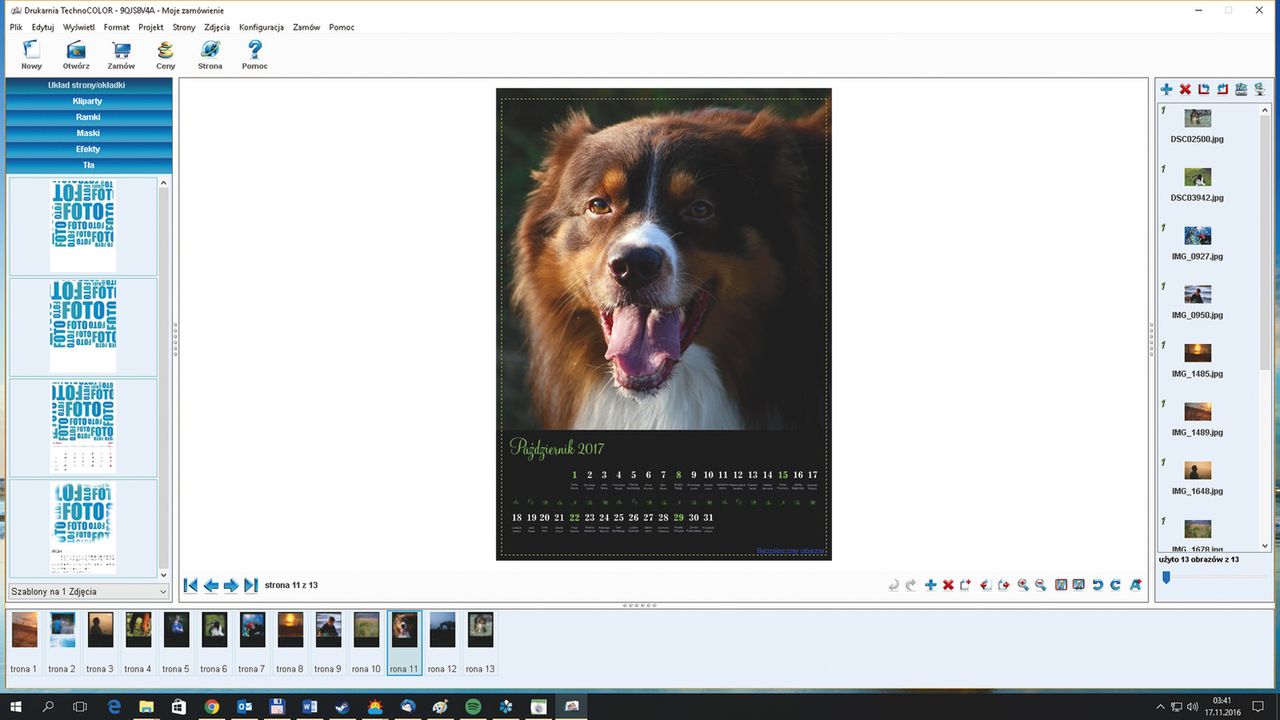Screen dimensions: 1280x720
Task: Open the Ramki panel section
Action: pyautogui.click(x=87, y=117)
